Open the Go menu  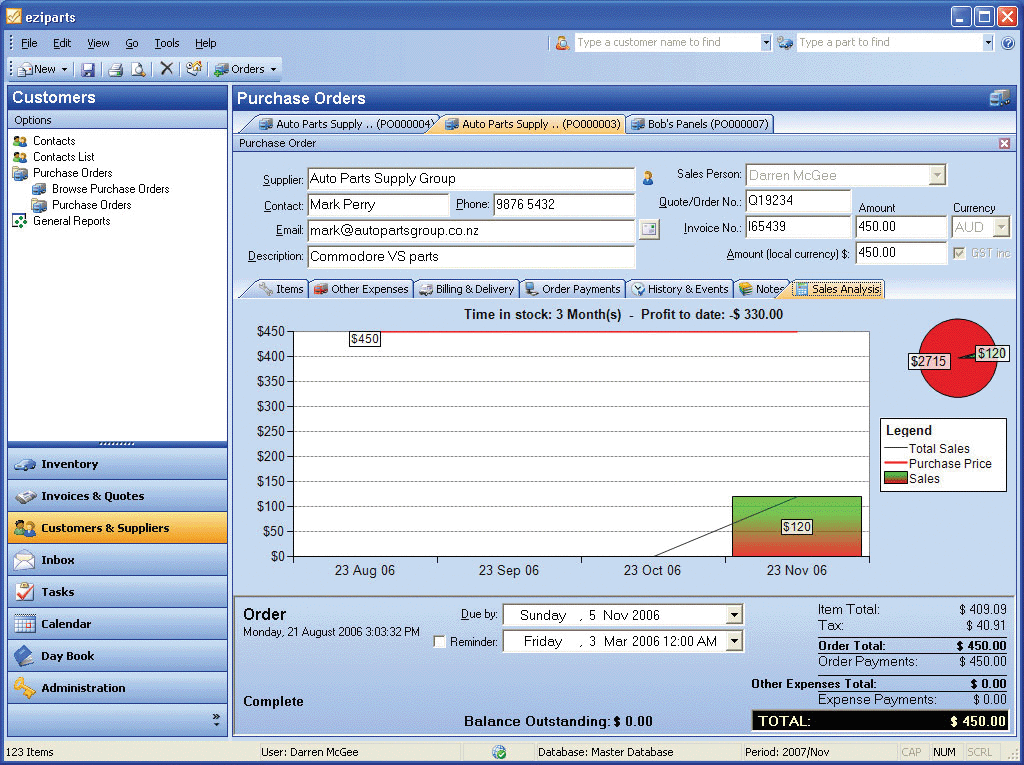(132, 43)
